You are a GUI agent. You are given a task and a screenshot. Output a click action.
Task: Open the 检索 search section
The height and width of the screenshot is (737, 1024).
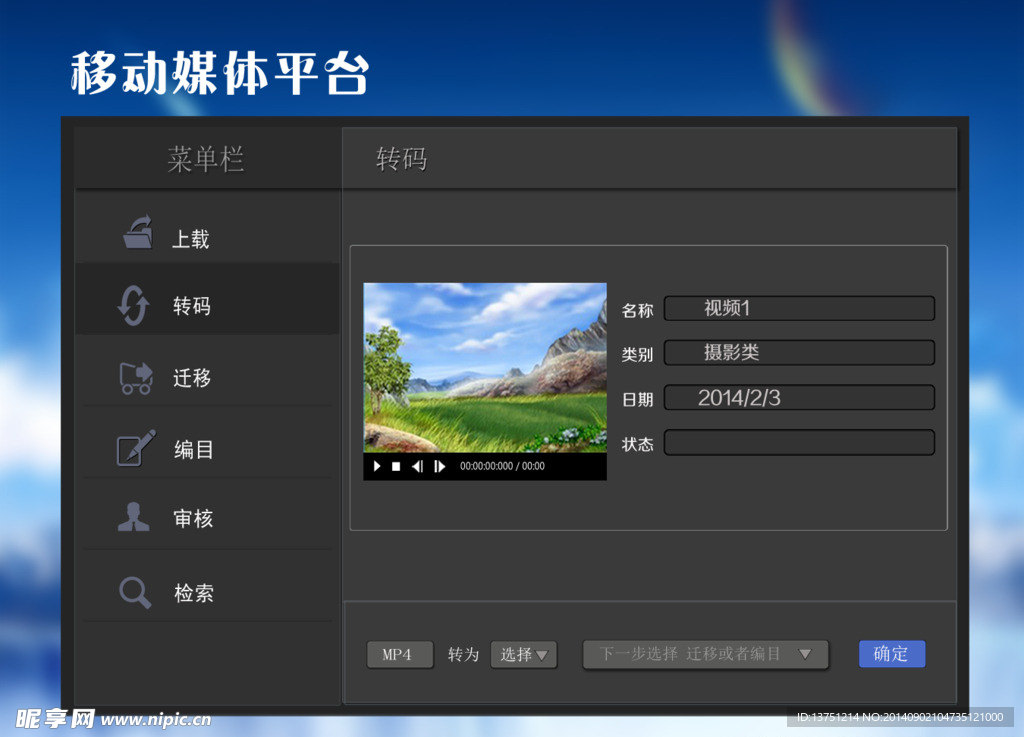coord(207,586)
